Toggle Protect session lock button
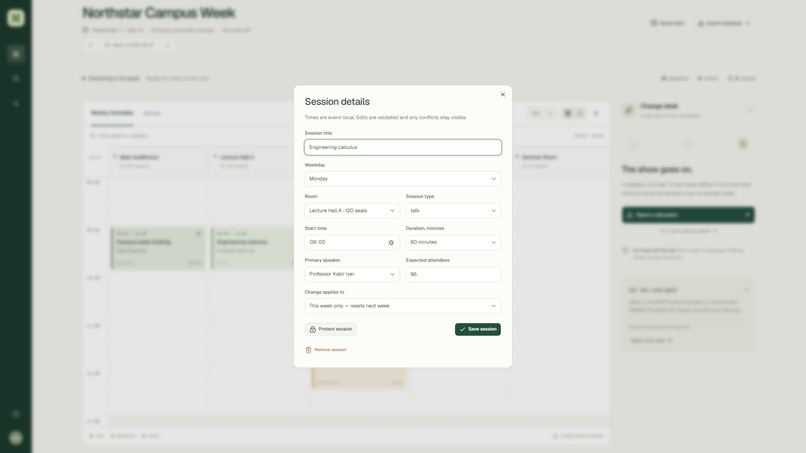 pos(331,329)
